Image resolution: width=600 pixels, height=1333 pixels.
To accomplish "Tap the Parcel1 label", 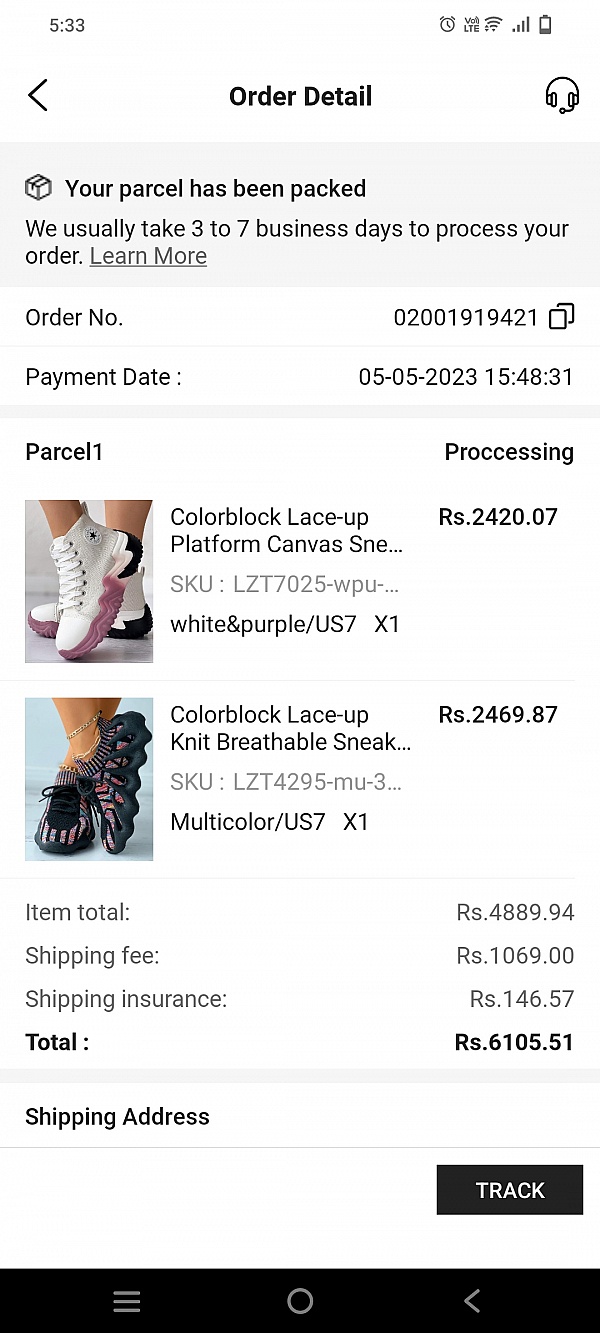I will (x=64, y=452).
